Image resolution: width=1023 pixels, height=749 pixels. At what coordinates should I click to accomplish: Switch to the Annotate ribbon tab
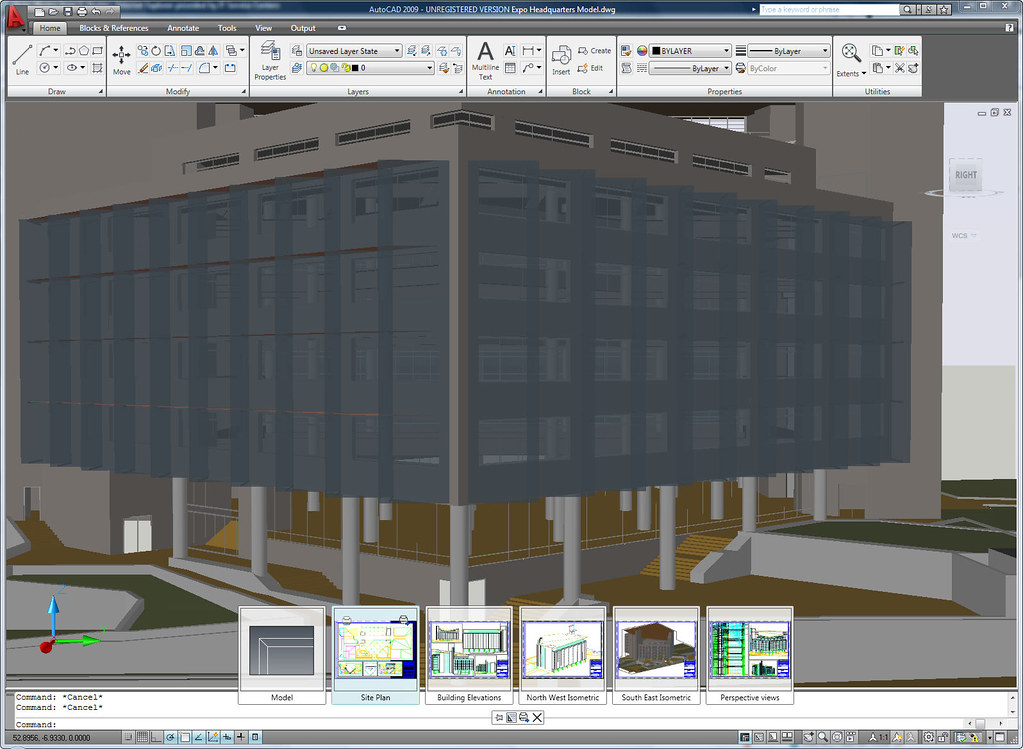coord(183,28)
